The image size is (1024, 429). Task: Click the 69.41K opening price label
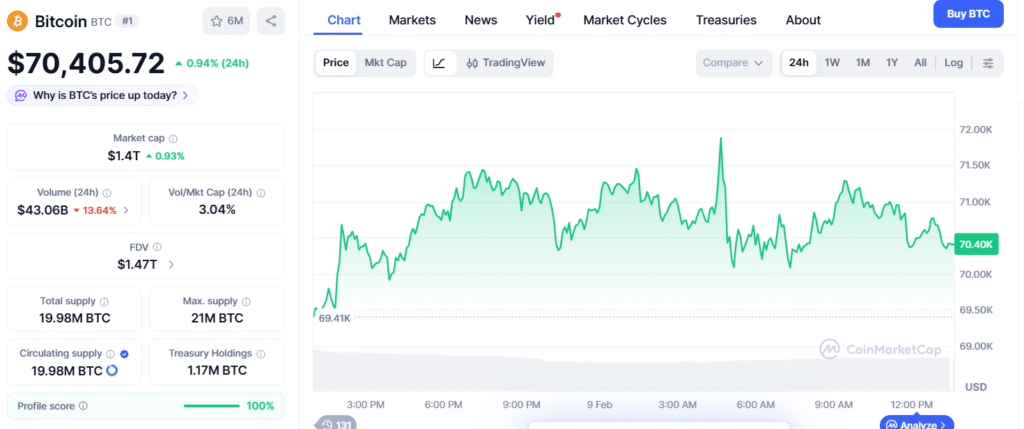coord(334,319)
